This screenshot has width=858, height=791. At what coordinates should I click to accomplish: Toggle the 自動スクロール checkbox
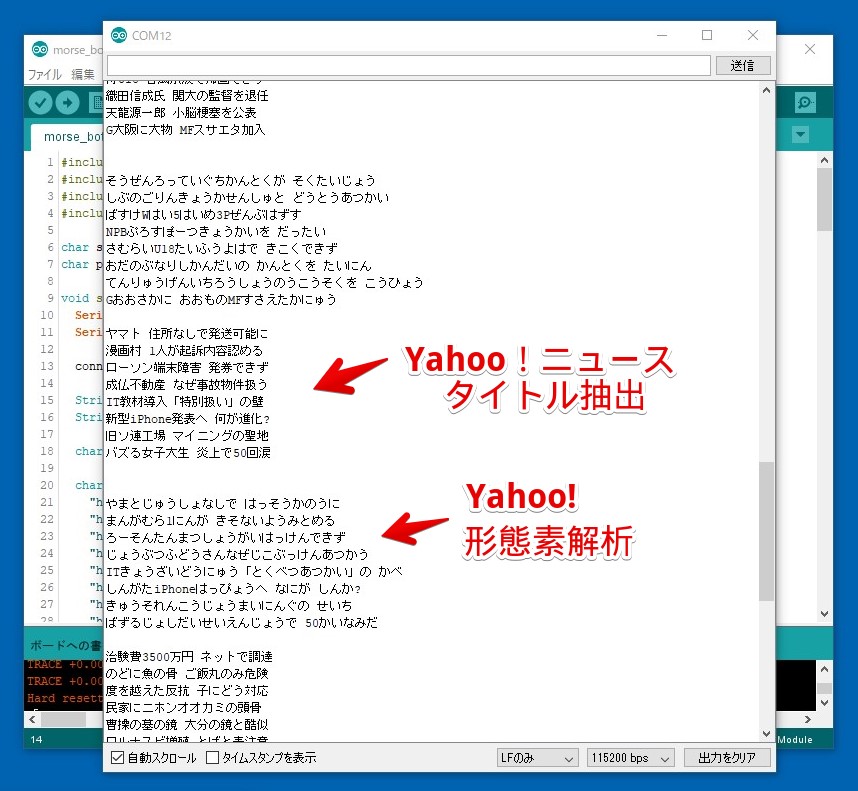pos(117,758)
